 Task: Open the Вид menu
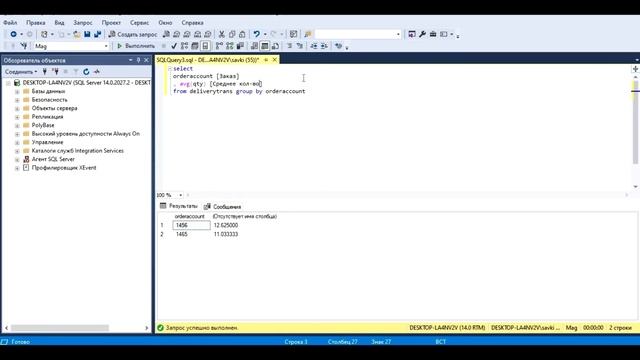tap(59, 23)
